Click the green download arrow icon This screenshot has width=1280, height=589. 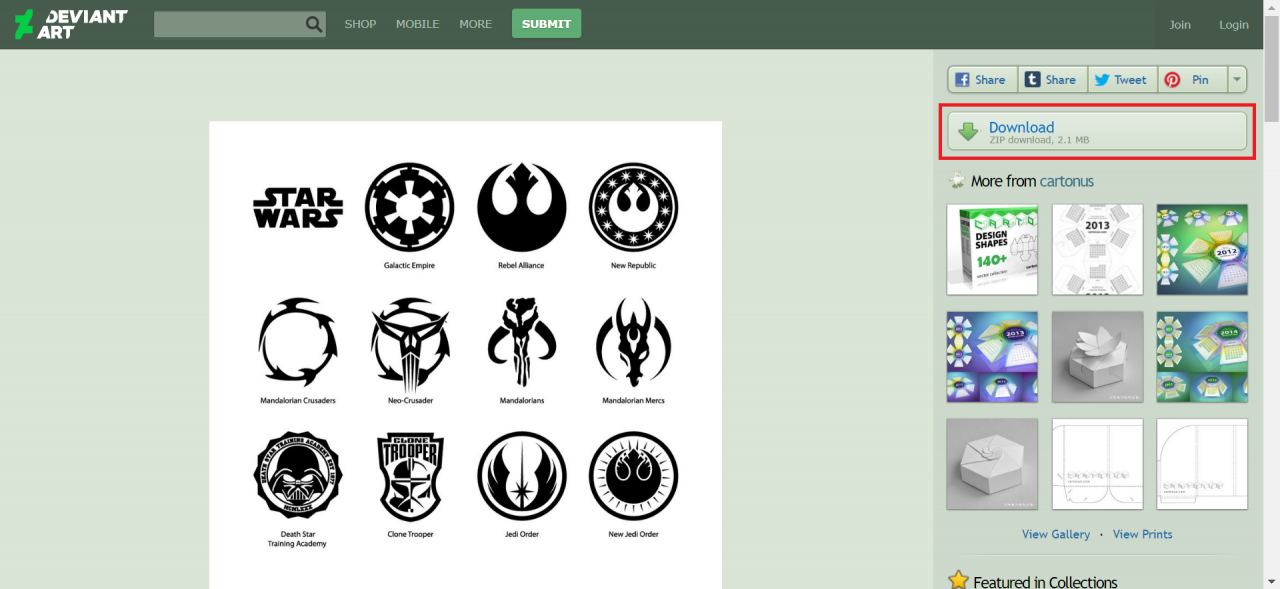(x=968, y=132)
